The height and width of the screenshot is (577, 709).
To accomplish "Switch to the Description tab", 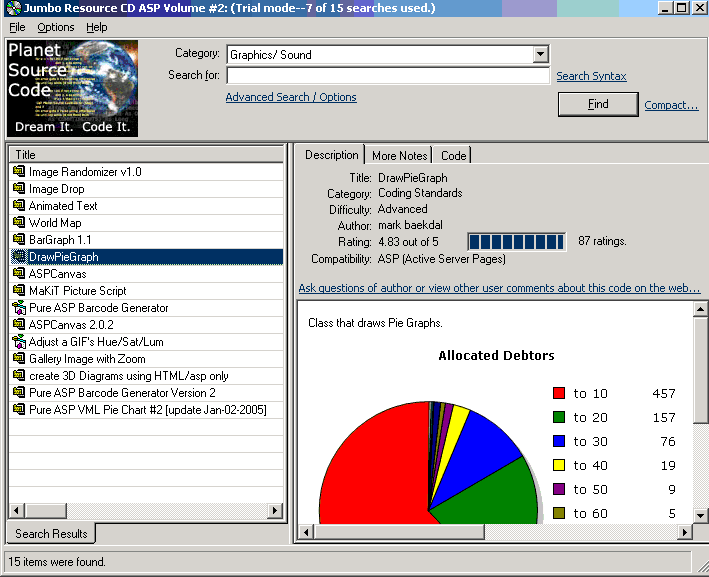I will (x=331, y=155).
